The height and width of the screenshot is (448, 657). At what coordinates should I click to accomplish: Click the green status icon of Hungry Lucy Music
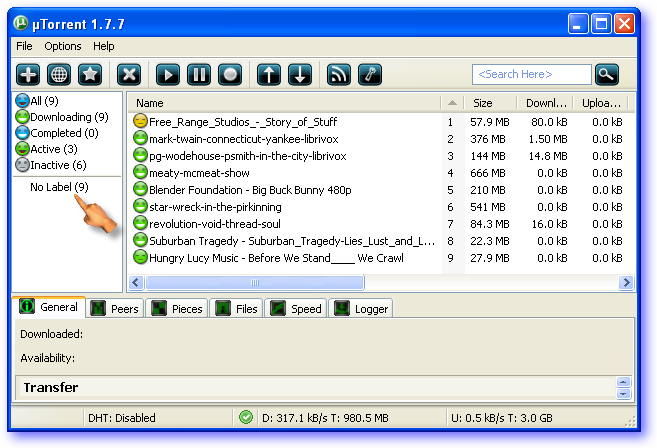click(140, 257)
